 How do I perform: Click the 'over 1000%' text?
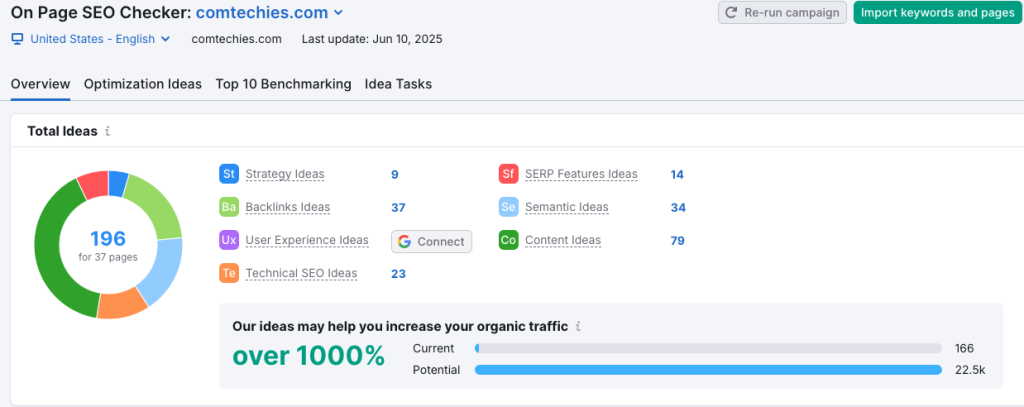coord(308,355)
